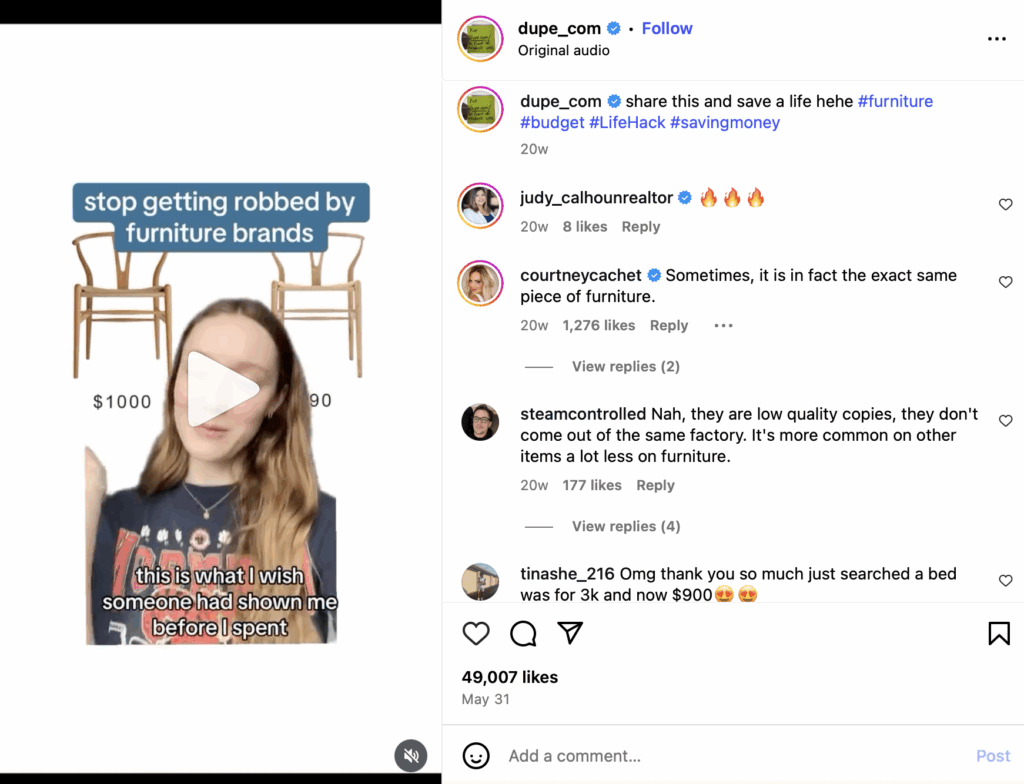The image size is (1024, 784).
Task: Like judy_calhounrealtor's comment
Action: click(1006, 205)
